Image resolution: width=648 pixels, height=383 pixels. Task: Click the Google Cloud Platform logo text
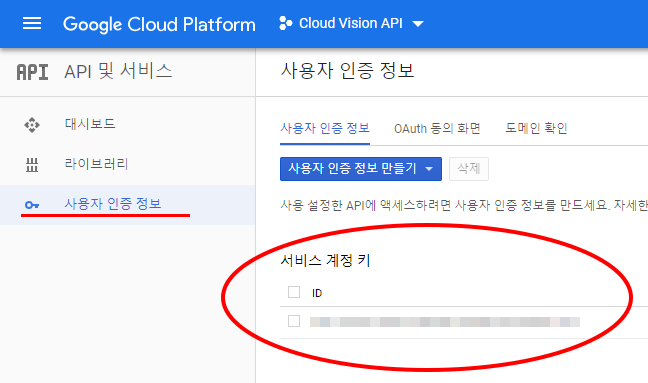click(x=159, y=24)
